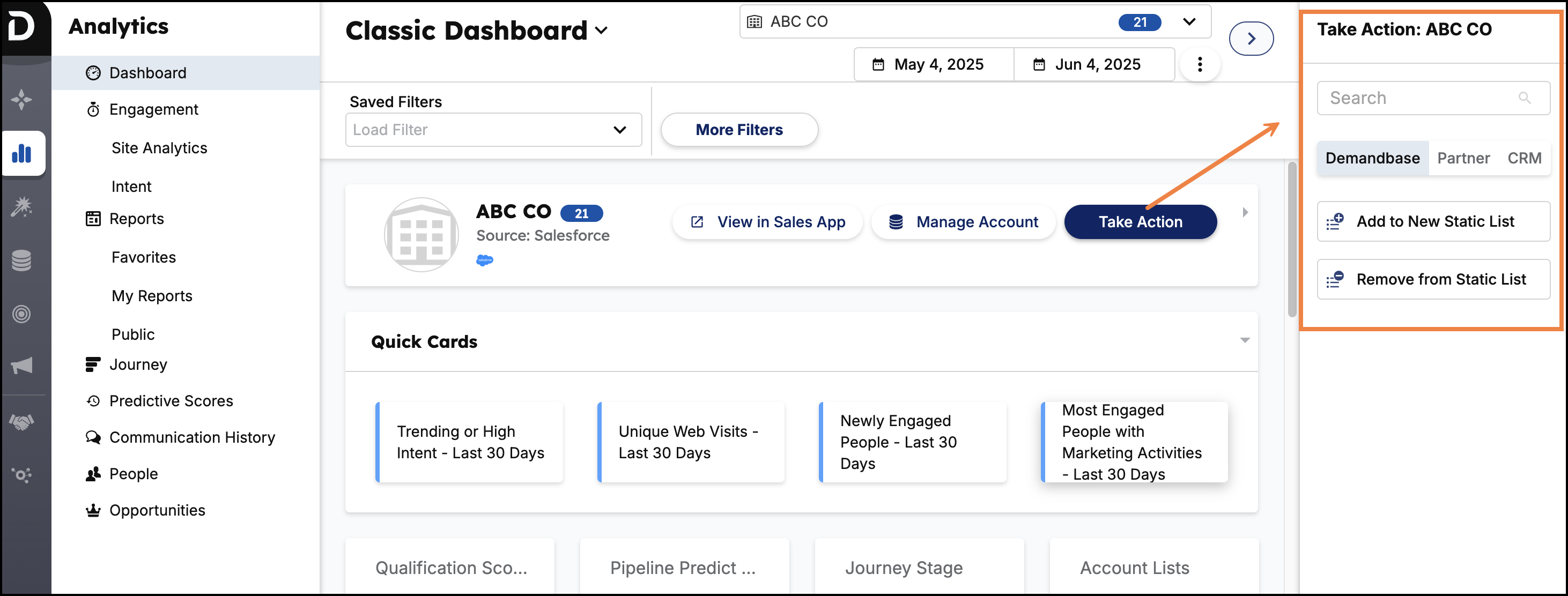Click Remove from Static List
The width and height of the screenshot is (1568, 596).
[1433, 279]
